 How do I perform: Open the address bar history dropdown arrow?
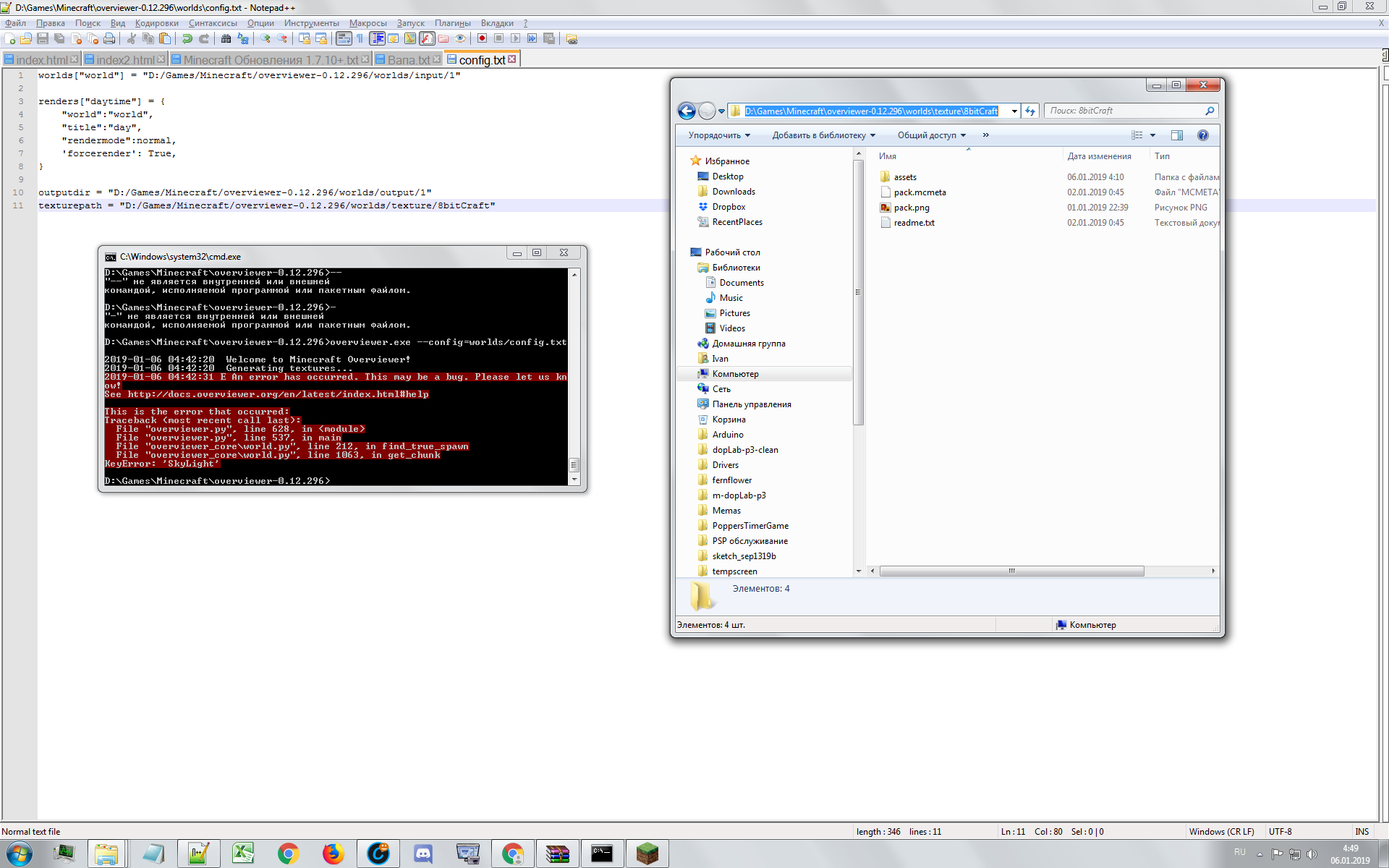tap(1014, 111)
